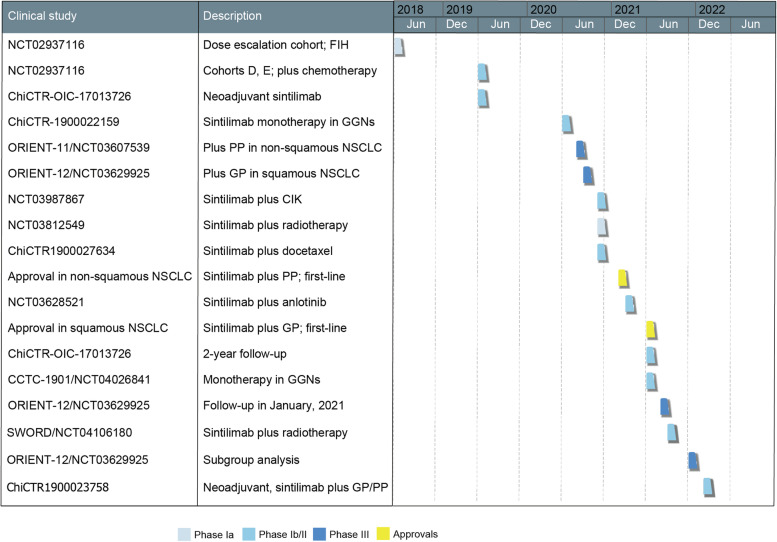777x542 pixels.
Task: Select the timeline bar for Neoadjuvant sintilimab row
Action: (483, 99)
